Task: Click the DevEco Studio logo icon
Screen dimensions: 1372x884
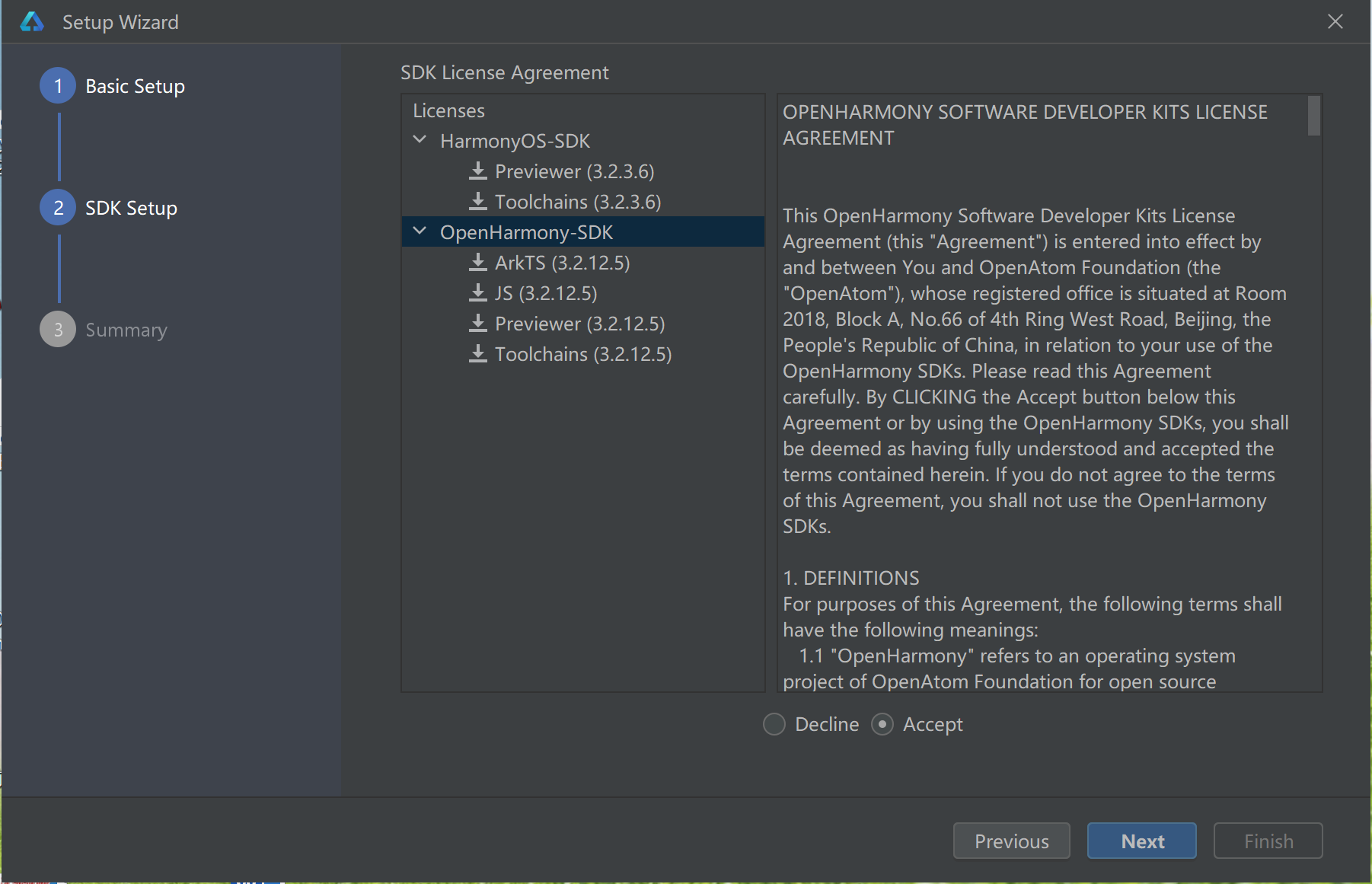Action: 32,22
